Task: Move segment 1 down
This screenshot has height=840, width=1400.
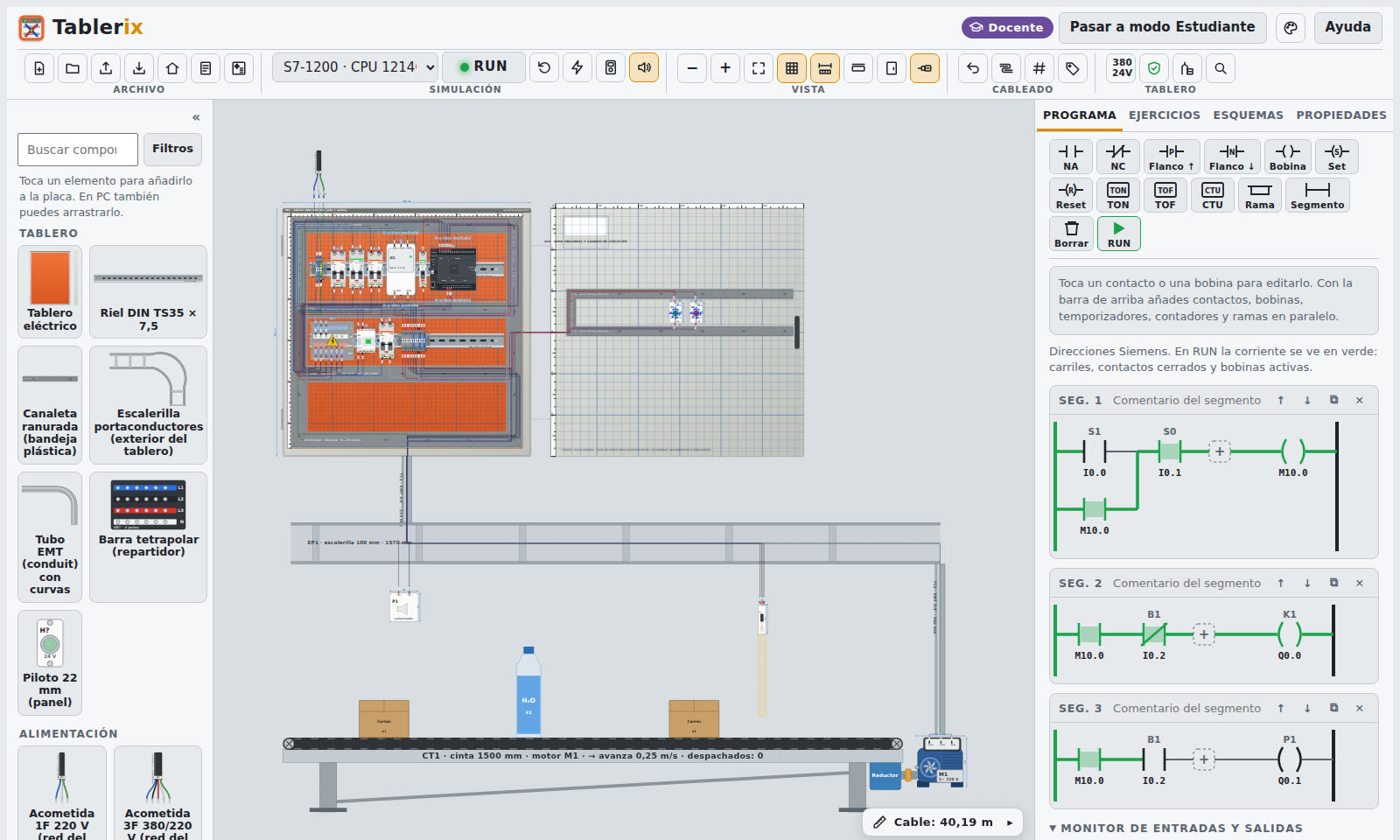Action: 1307,400
